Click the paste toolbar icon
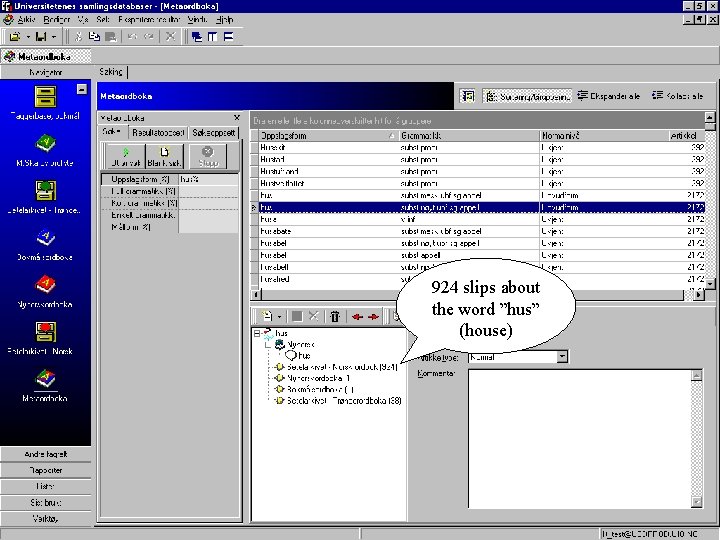Viewport: 720px width, 540px height. tap(110, 36)
